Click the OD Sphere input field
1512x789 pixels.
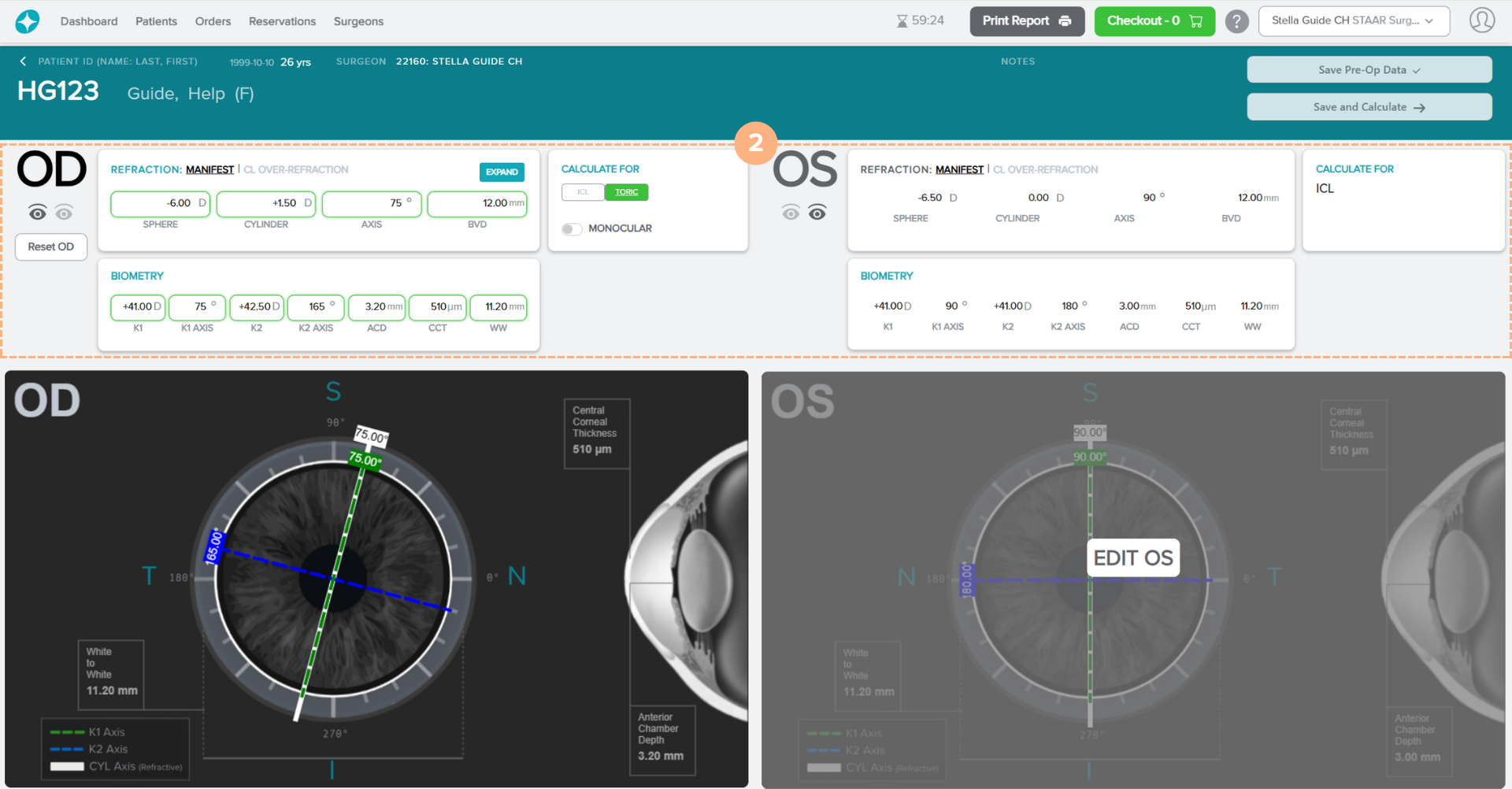(x=161, y=203)
